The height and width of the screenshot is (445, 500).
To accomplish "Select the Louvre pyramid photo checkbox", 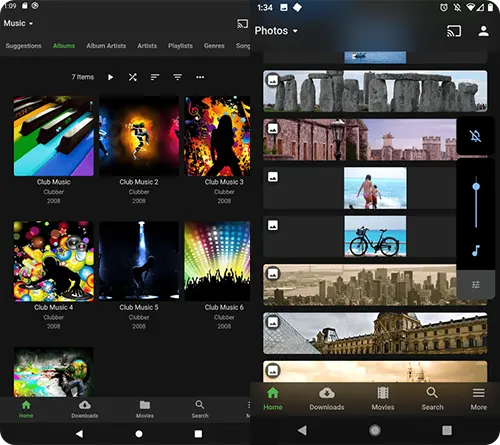I will point(273,322).
